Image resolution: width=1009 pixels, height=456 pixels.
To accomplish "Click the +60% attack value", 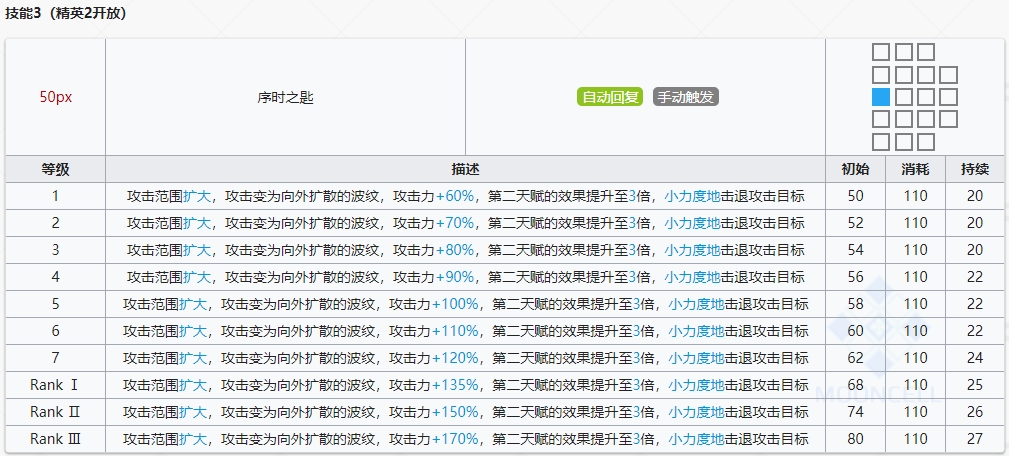I will 456,196.
